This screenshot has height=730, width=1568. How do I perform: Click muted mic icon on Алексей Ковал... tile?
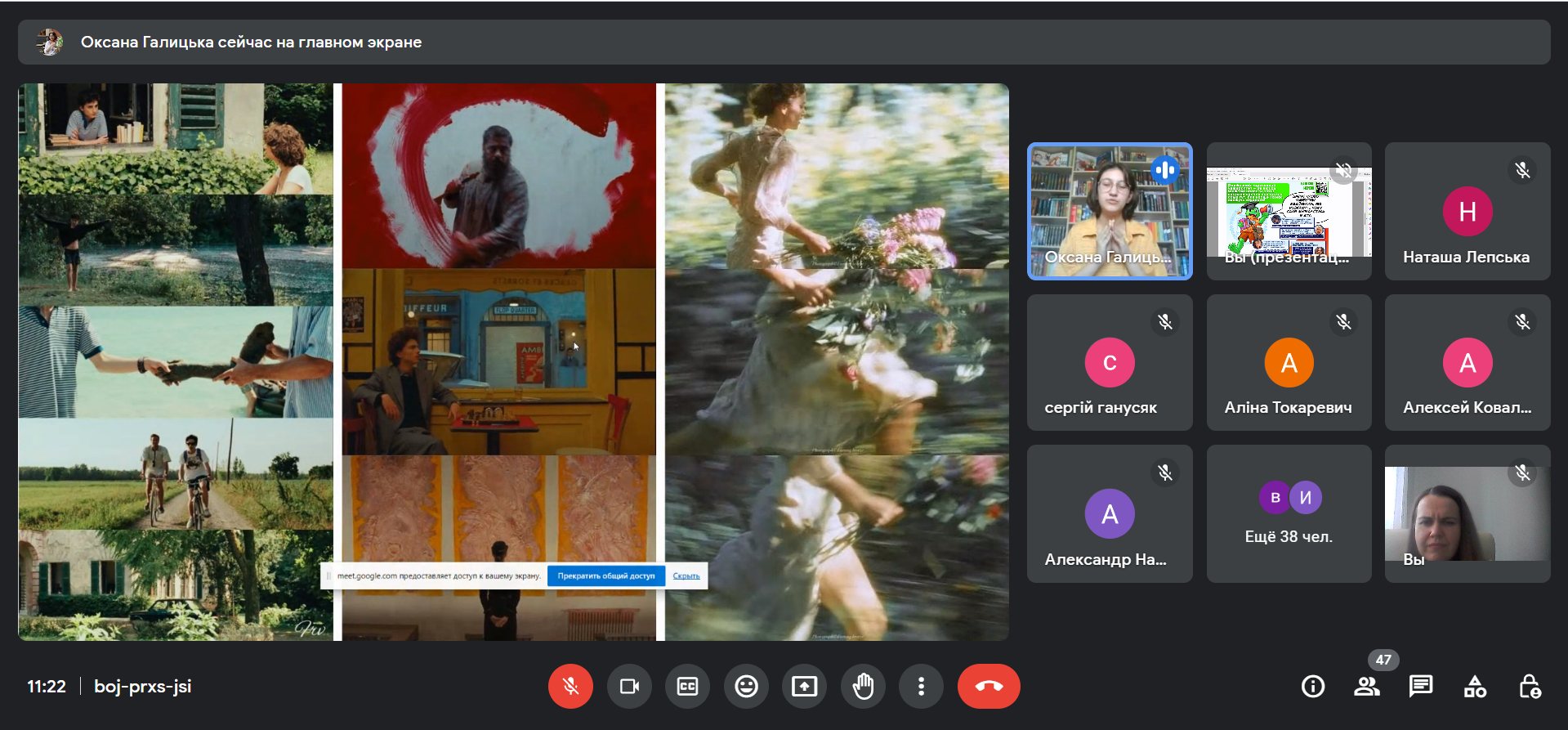[1522, 322]
